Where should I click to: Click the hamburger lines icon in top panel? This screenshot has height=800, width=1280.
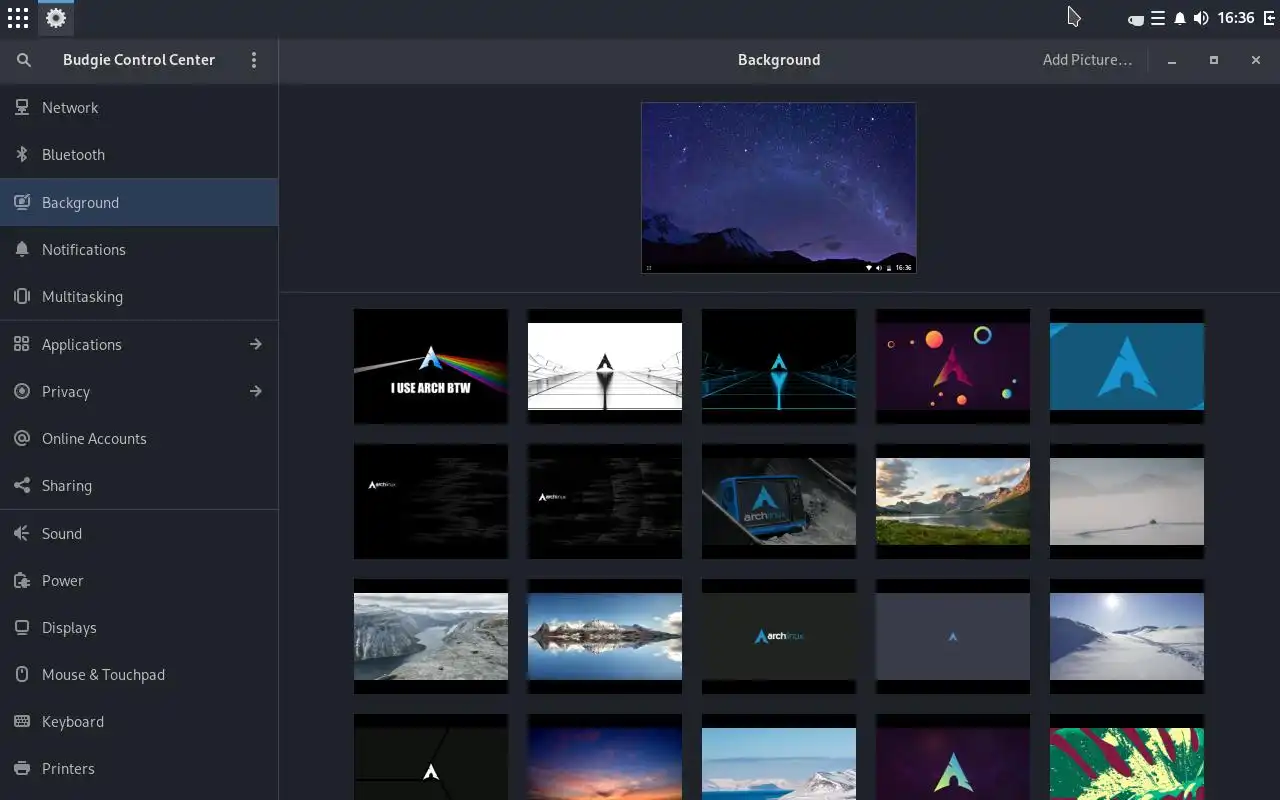coord(1158,18)
